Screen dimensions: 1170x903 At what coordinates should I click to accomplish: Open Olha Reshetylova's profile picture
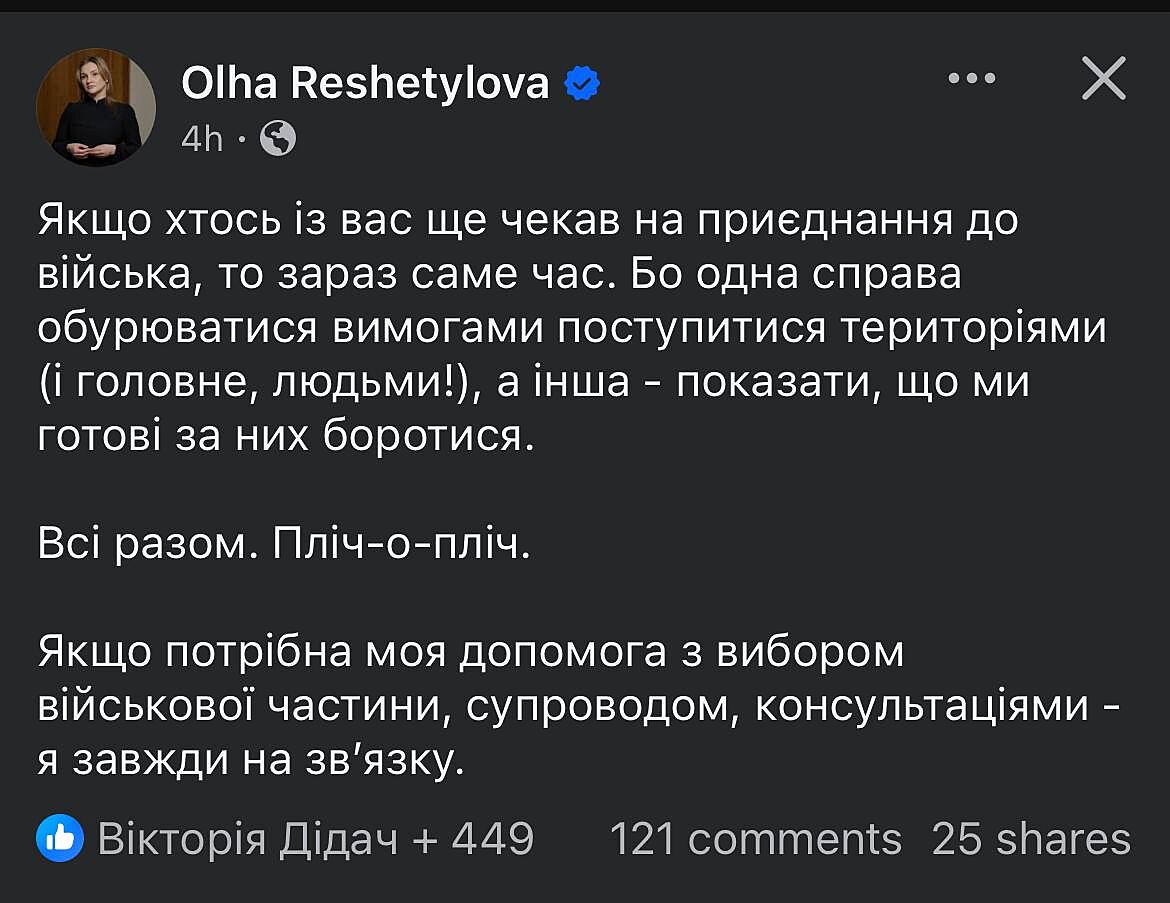[96, 107]
